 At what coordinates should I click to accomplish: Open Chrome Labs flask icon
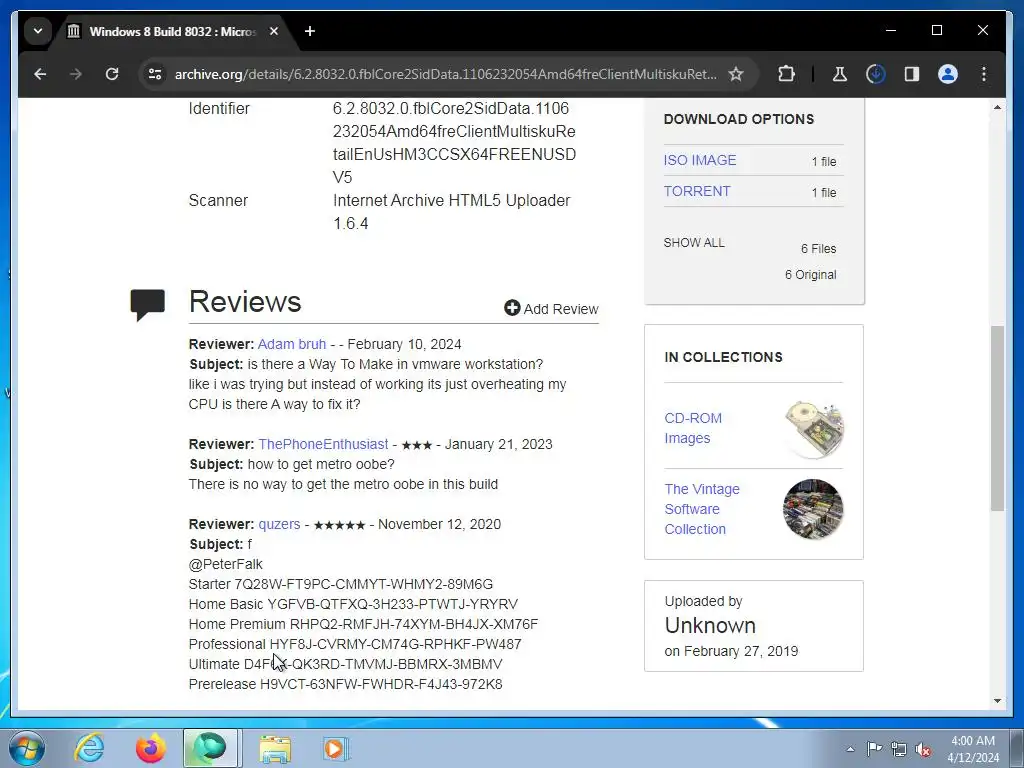(840, 74)
